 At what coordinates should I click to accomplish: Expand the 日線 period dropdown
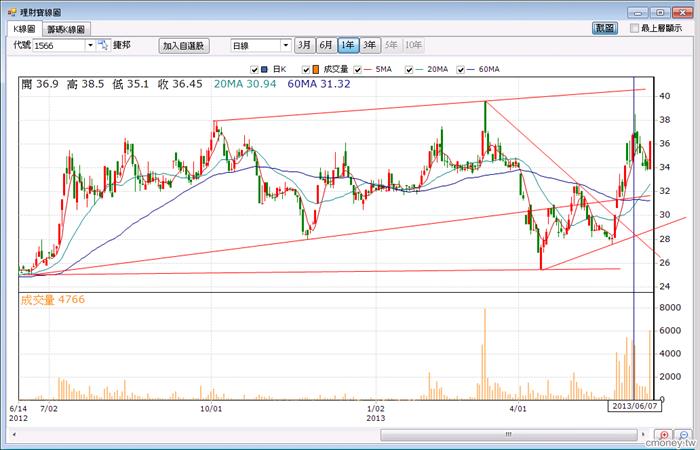[286, 46]
